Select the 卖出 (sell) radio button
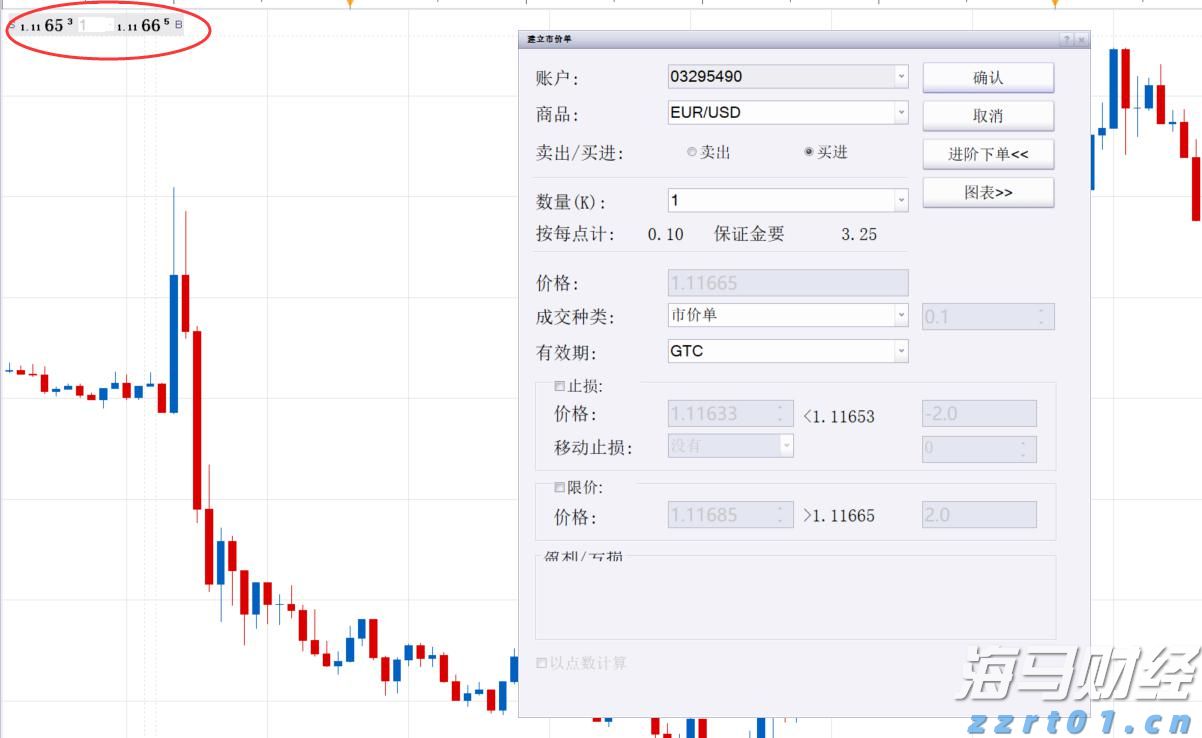The image size is (1202, 738). (691, 152)
